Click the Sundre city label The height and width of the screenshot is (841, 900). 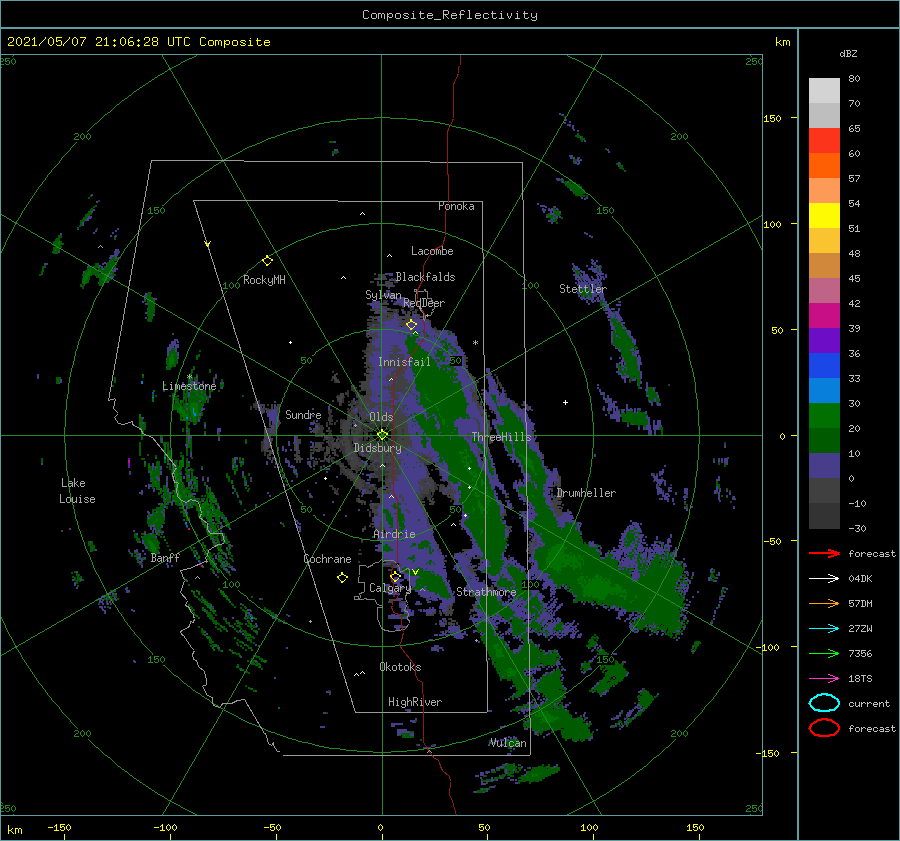pyautogui.click(x=303, y=414)
